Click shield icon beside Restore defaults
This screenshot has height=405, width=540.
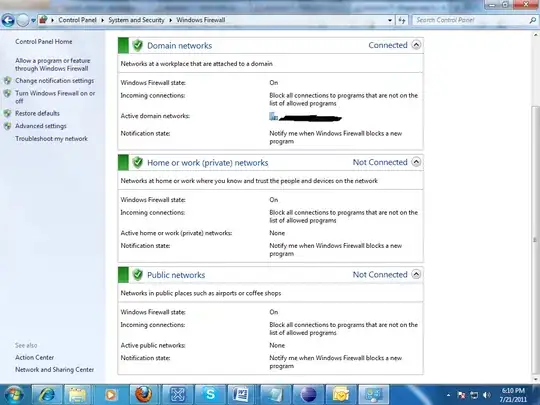tap(8, 113)
